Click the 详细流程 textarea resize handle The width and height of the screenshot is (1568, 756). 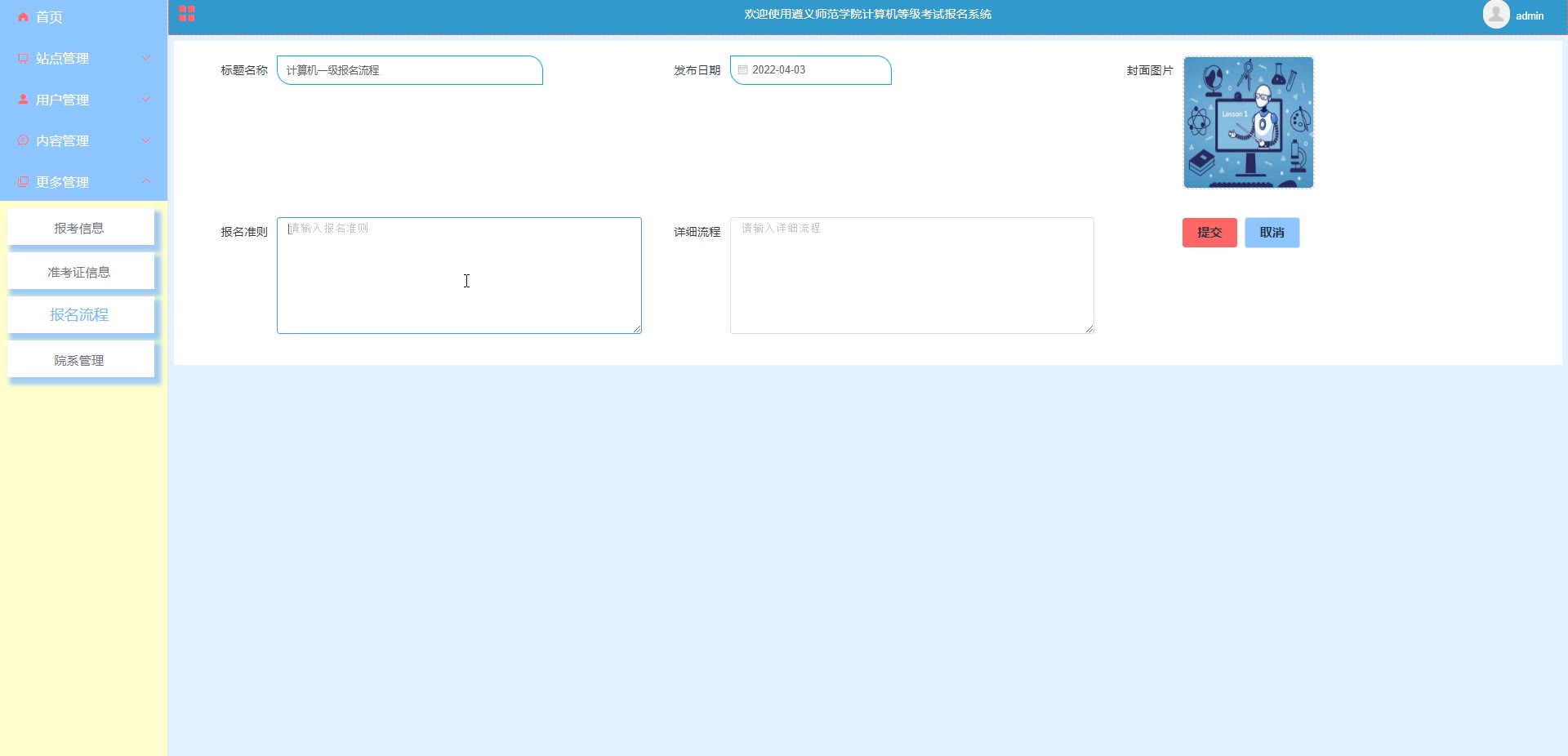(1089, 328)
